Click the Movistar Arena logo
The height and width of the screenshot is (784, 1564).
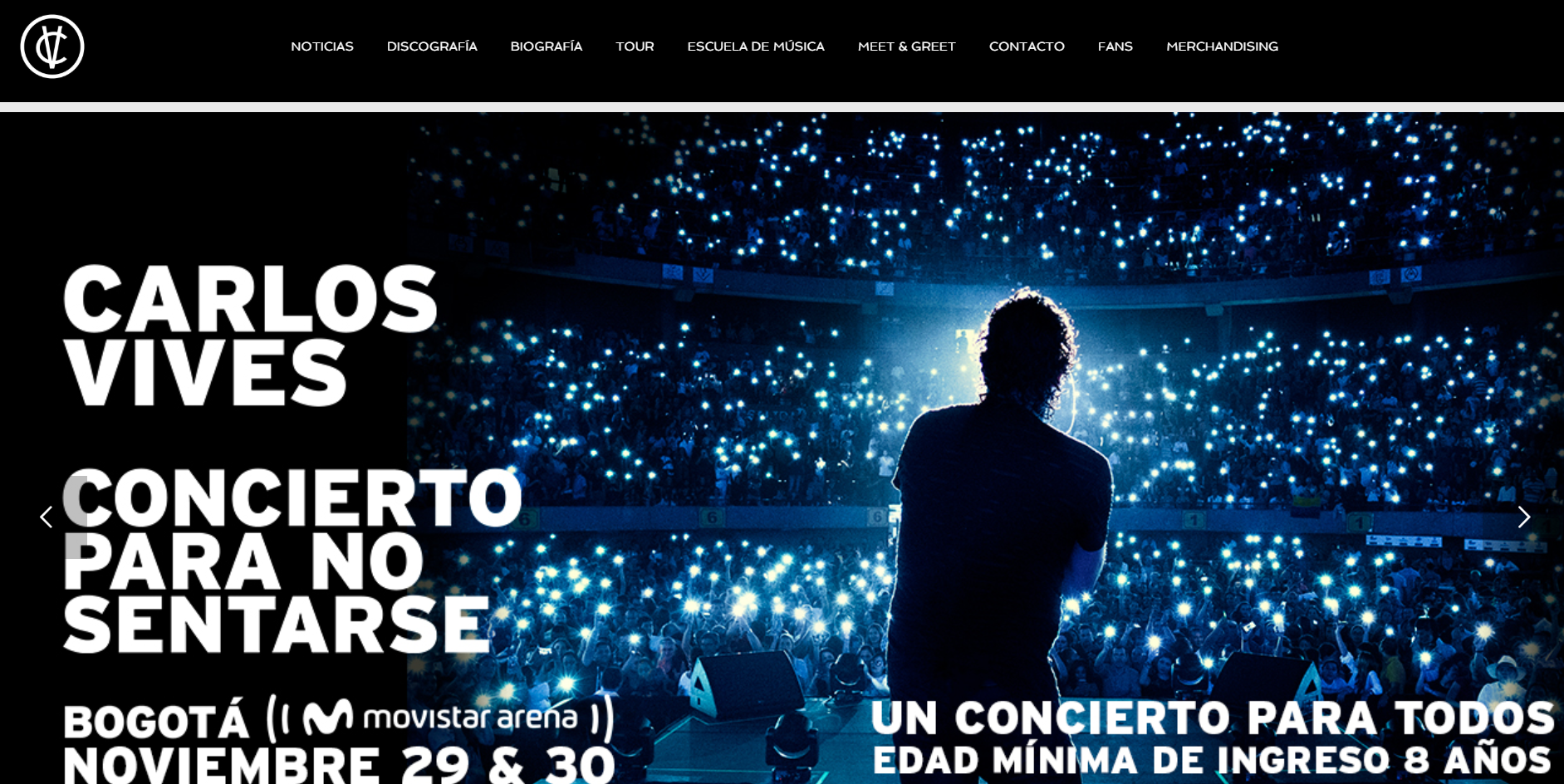point(440,718)
